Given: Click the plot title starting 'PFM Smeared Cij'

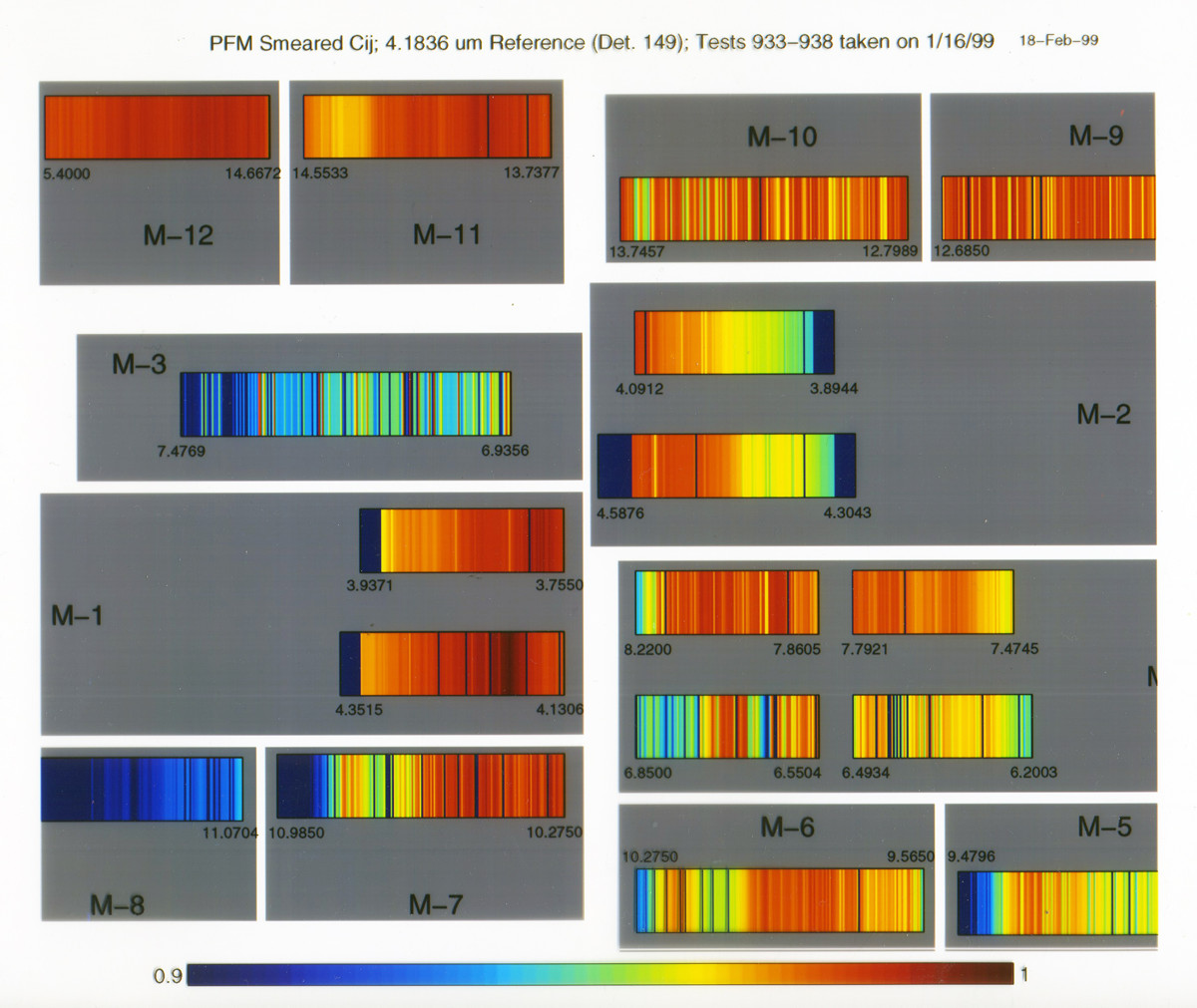Looking at the screenshot, I should pyautogui.click(x=601, y=43).
